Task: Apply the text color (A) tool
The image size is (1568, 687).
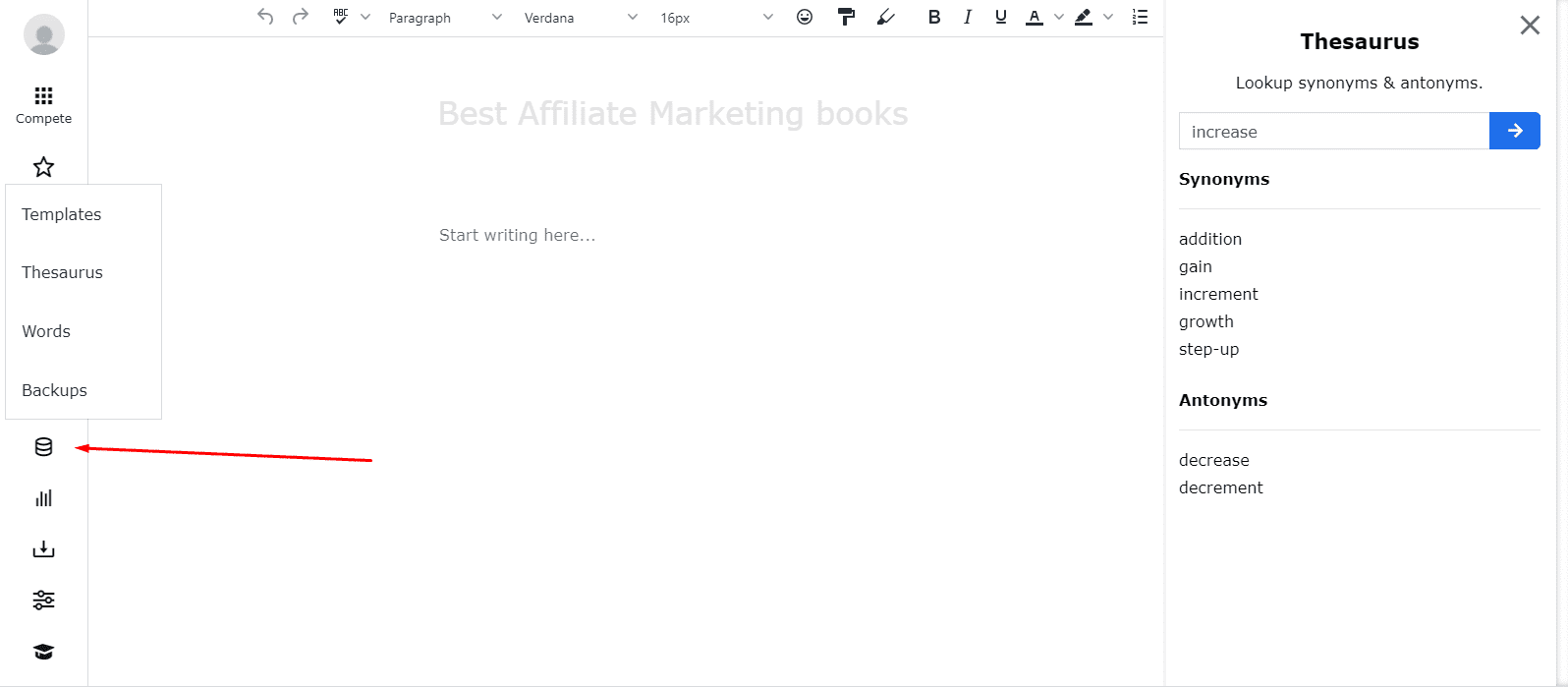Action: pos(1035,17)
